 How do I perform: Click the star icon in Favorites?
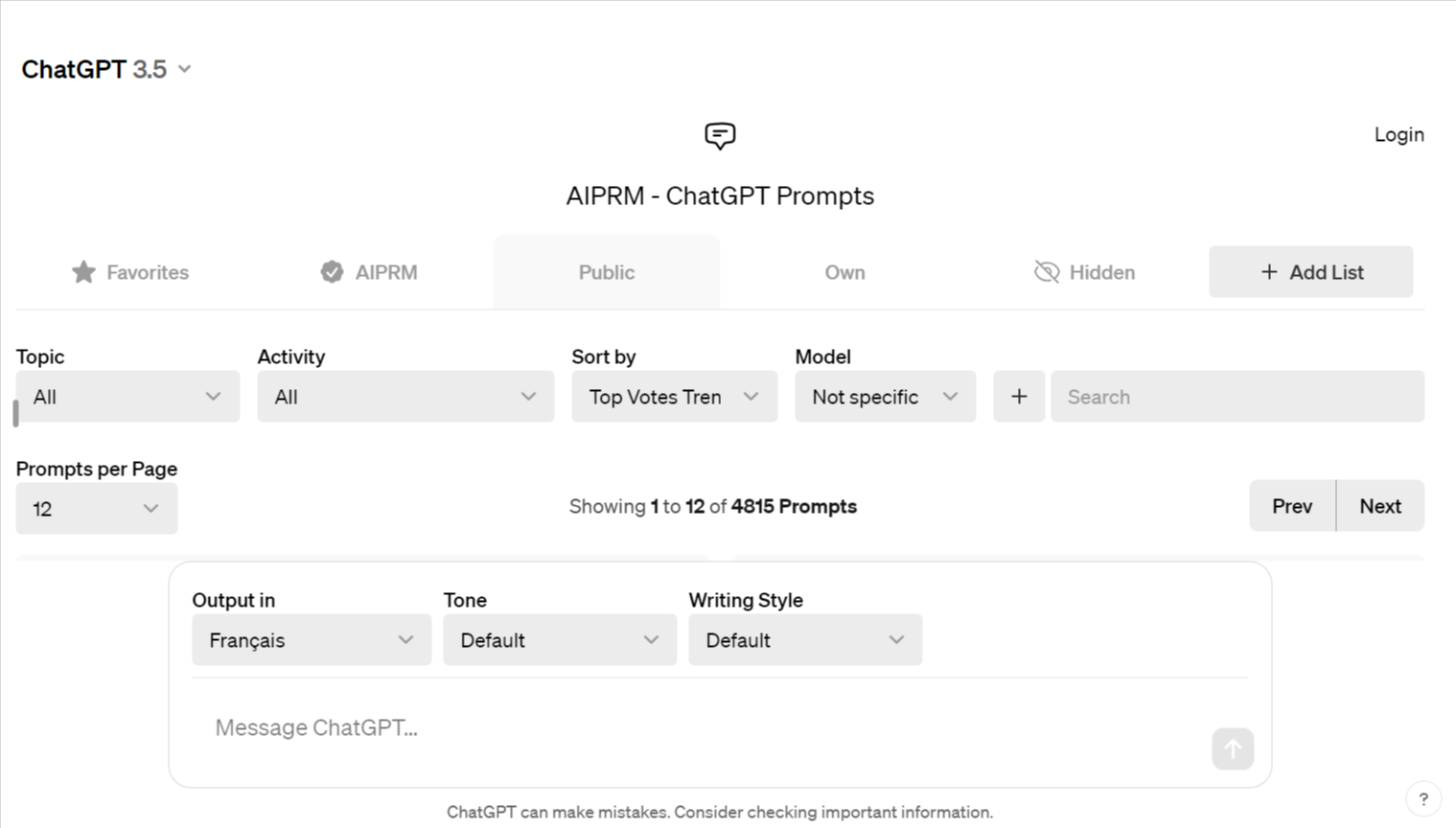point(83,272)
